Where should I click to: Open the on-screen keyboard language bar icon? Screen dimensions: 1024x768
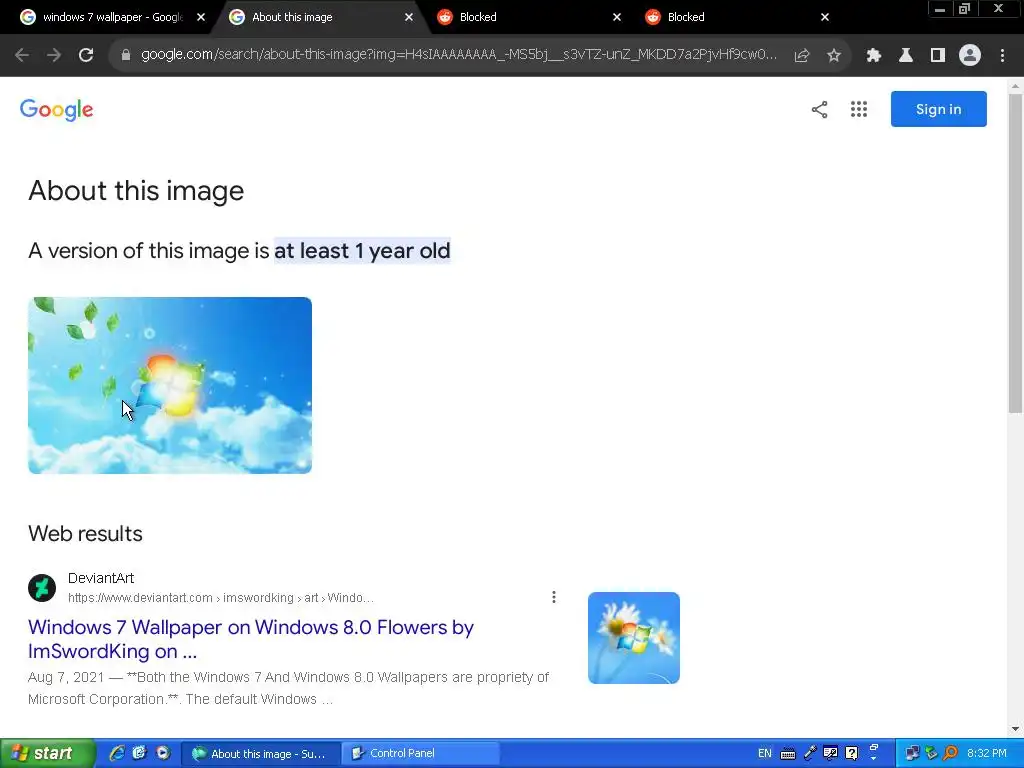(x=788, y=754)
